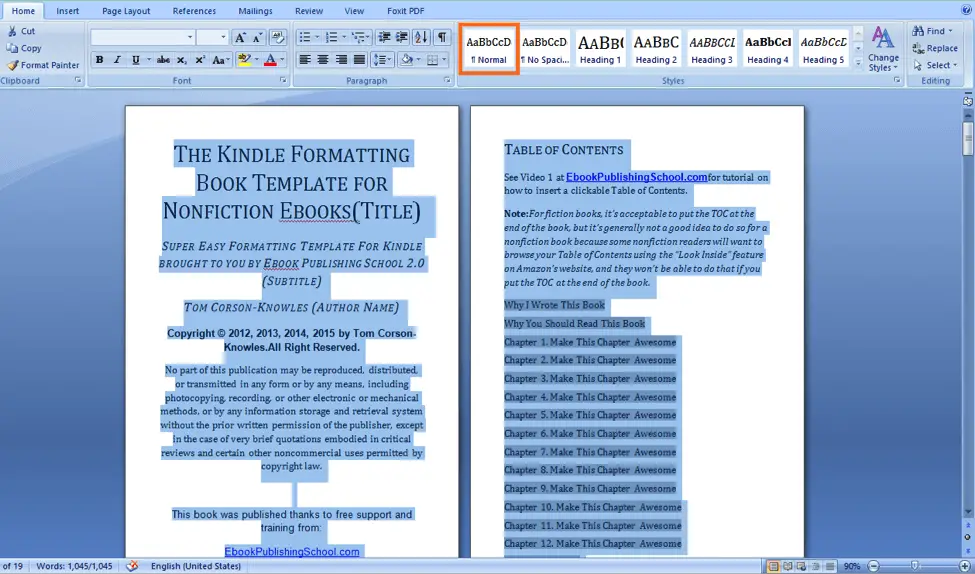Switch to Print Layout view
975x574 pixels.
(774, 566)
